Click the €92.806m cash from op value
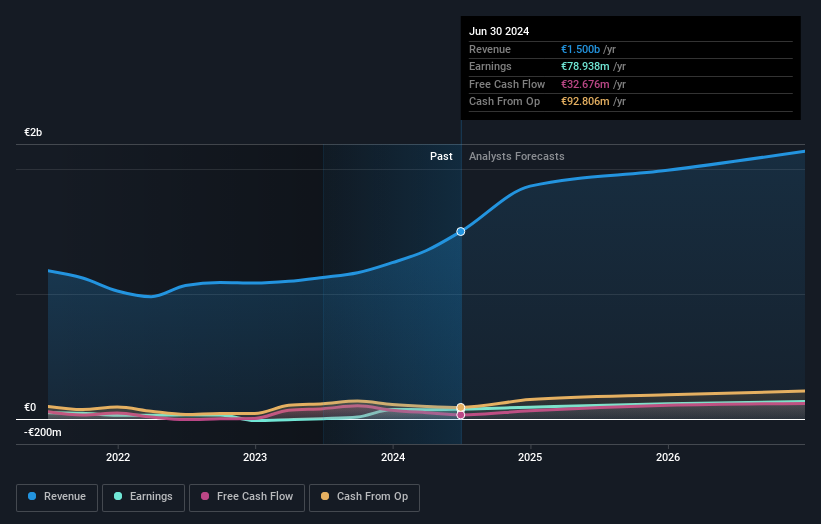The height and width of the screenshot is (524, 821). point(585,102)
